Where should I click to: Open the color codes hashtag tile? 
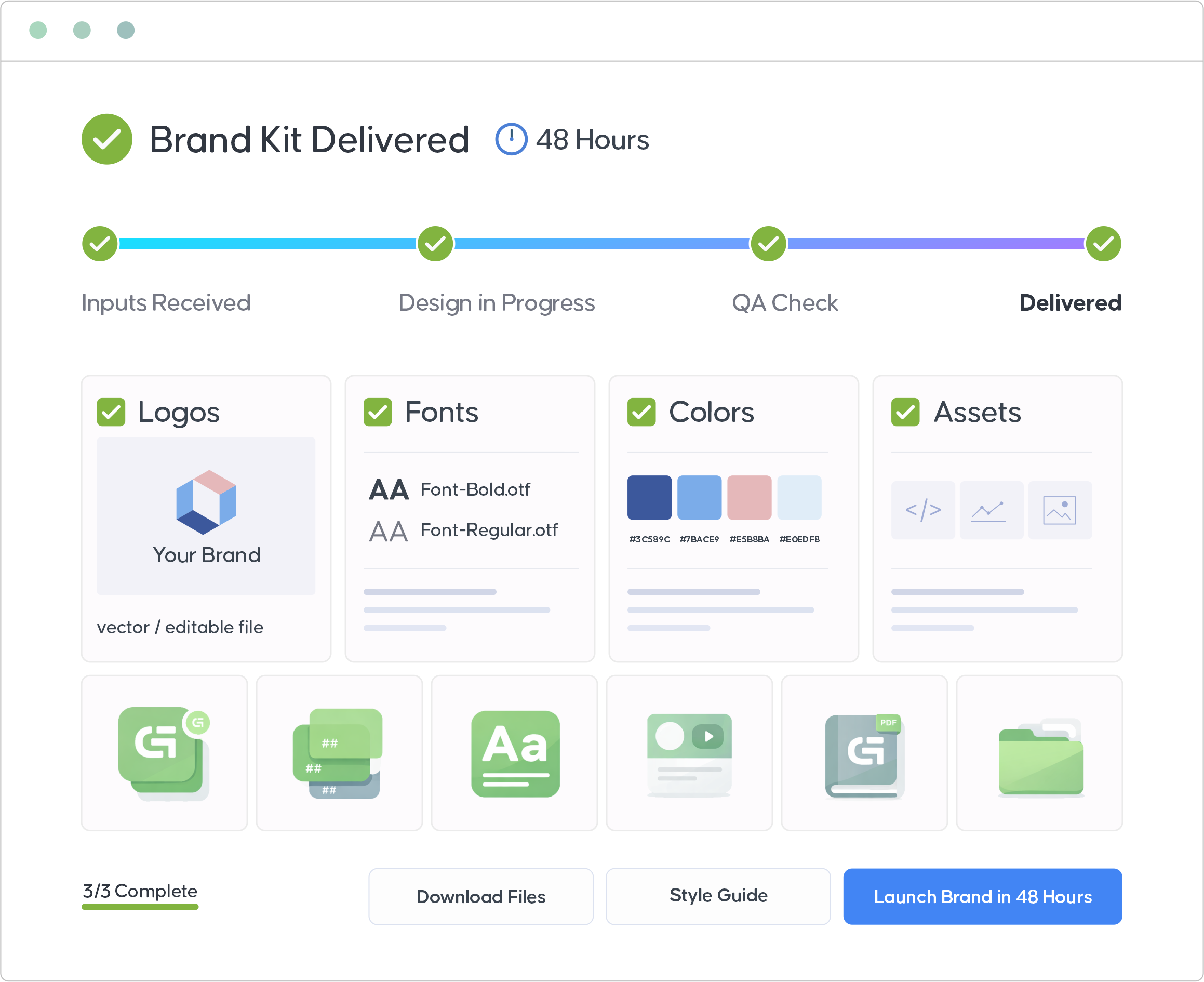coord(338,753)
